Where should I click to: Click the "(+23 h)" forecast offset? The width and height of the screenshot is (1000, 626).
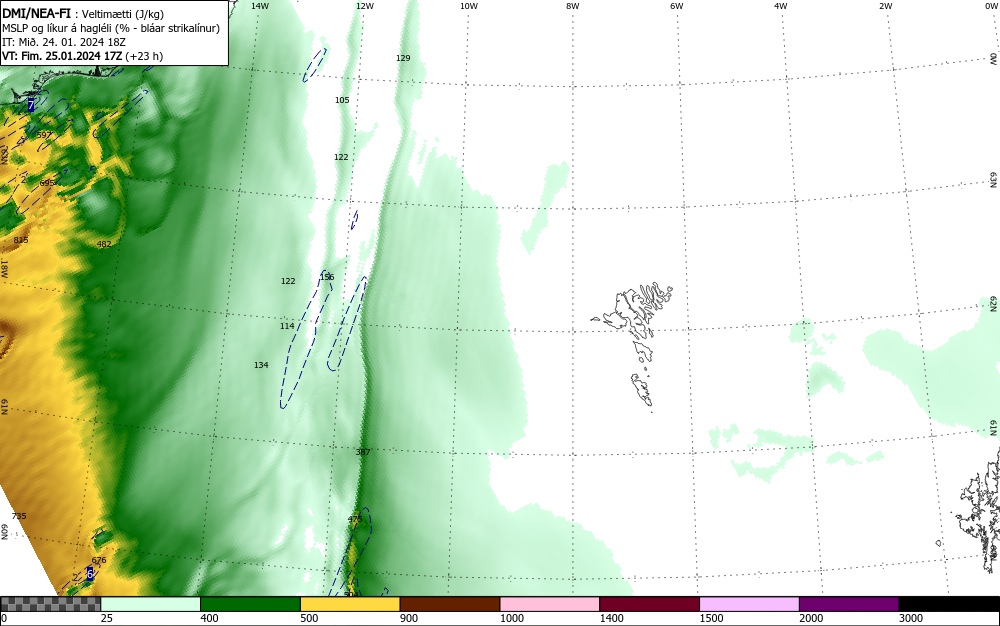[x=144, y=56]
